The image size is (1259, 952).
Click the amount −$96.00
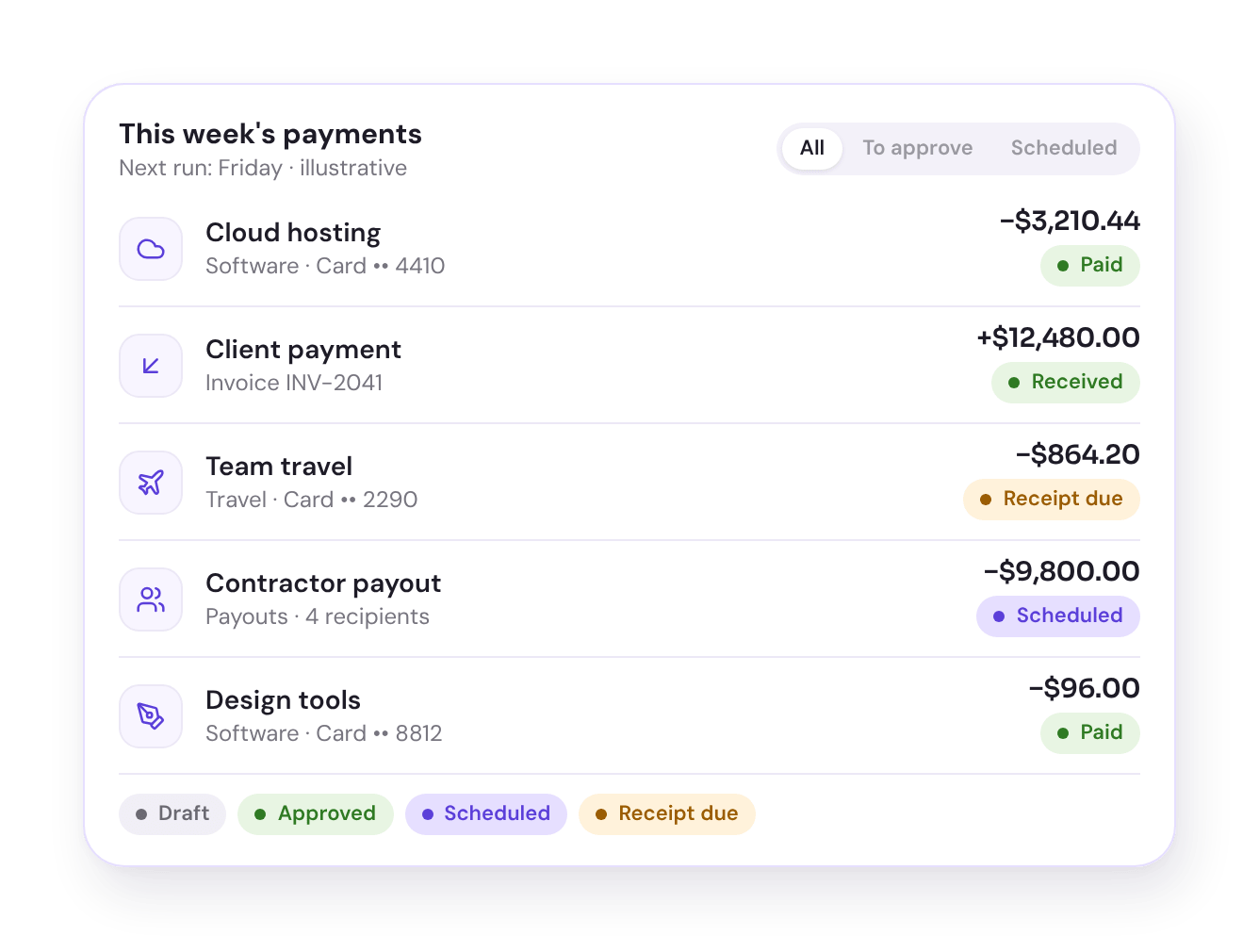1085,688
